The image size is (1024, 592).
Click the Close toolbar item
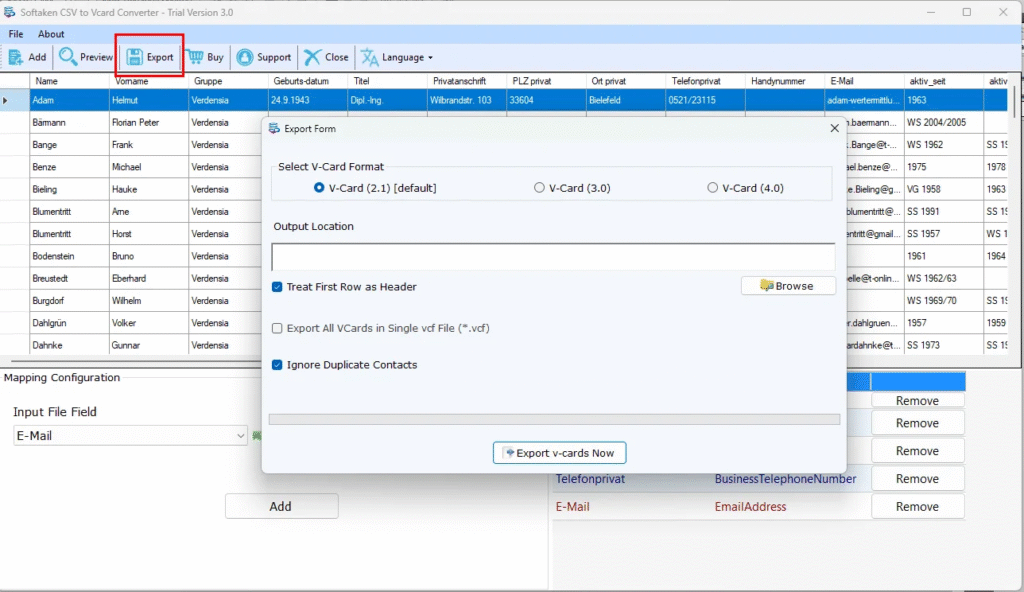pos(327,58)
